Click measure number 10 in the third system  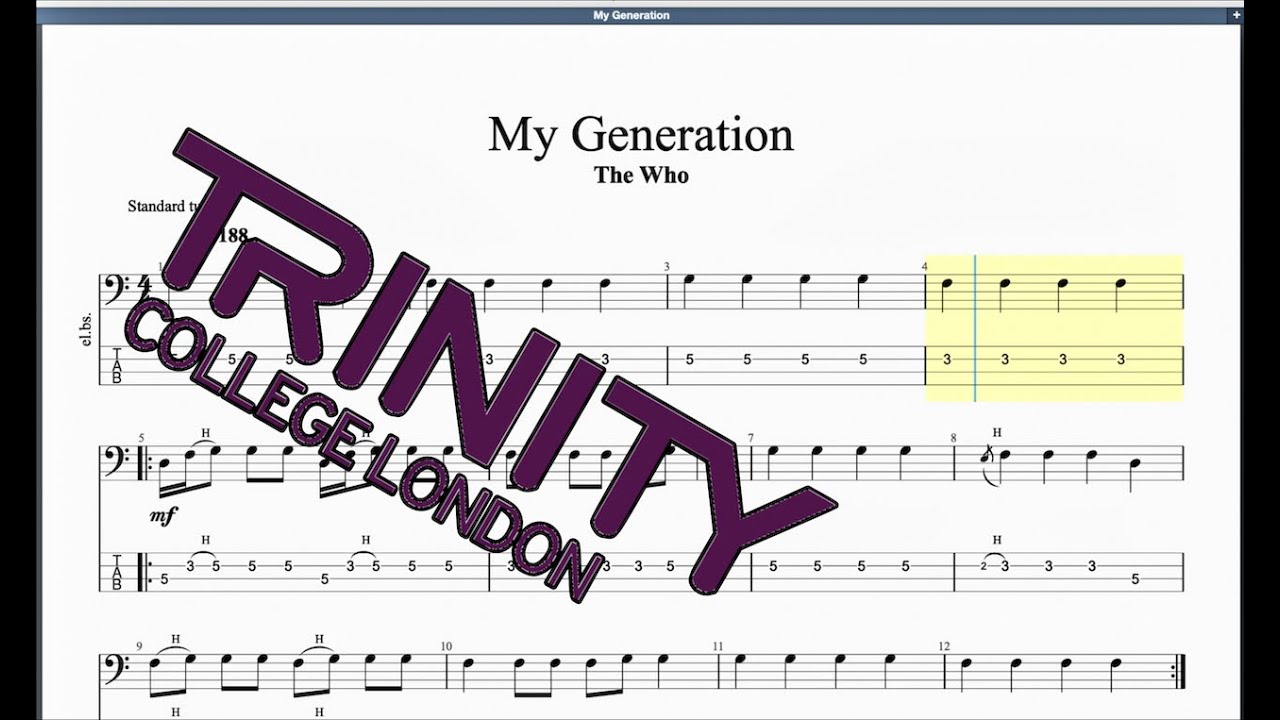(x=446, y=646)
